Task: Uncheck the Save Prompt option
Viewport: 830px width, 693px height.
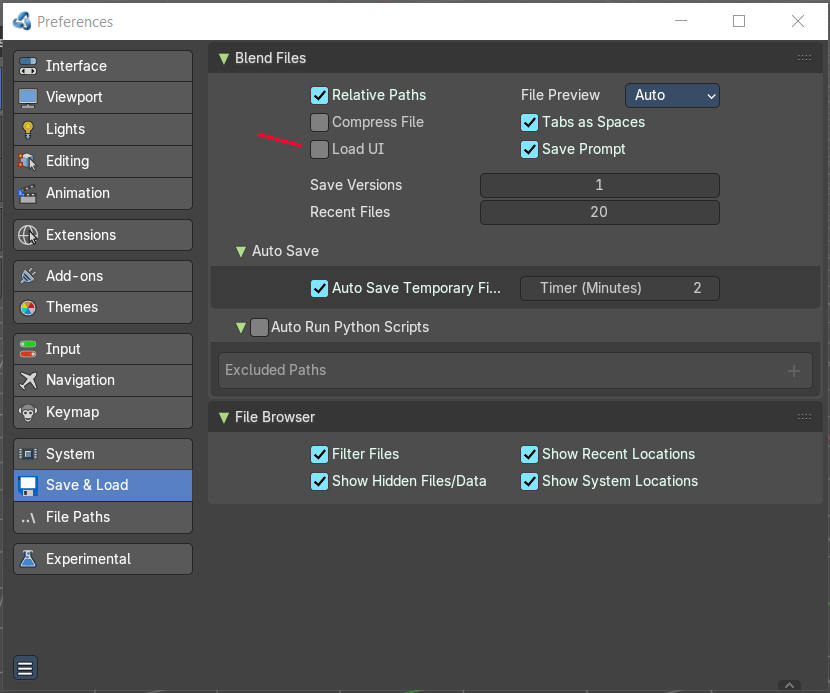Action: (529, 149)
